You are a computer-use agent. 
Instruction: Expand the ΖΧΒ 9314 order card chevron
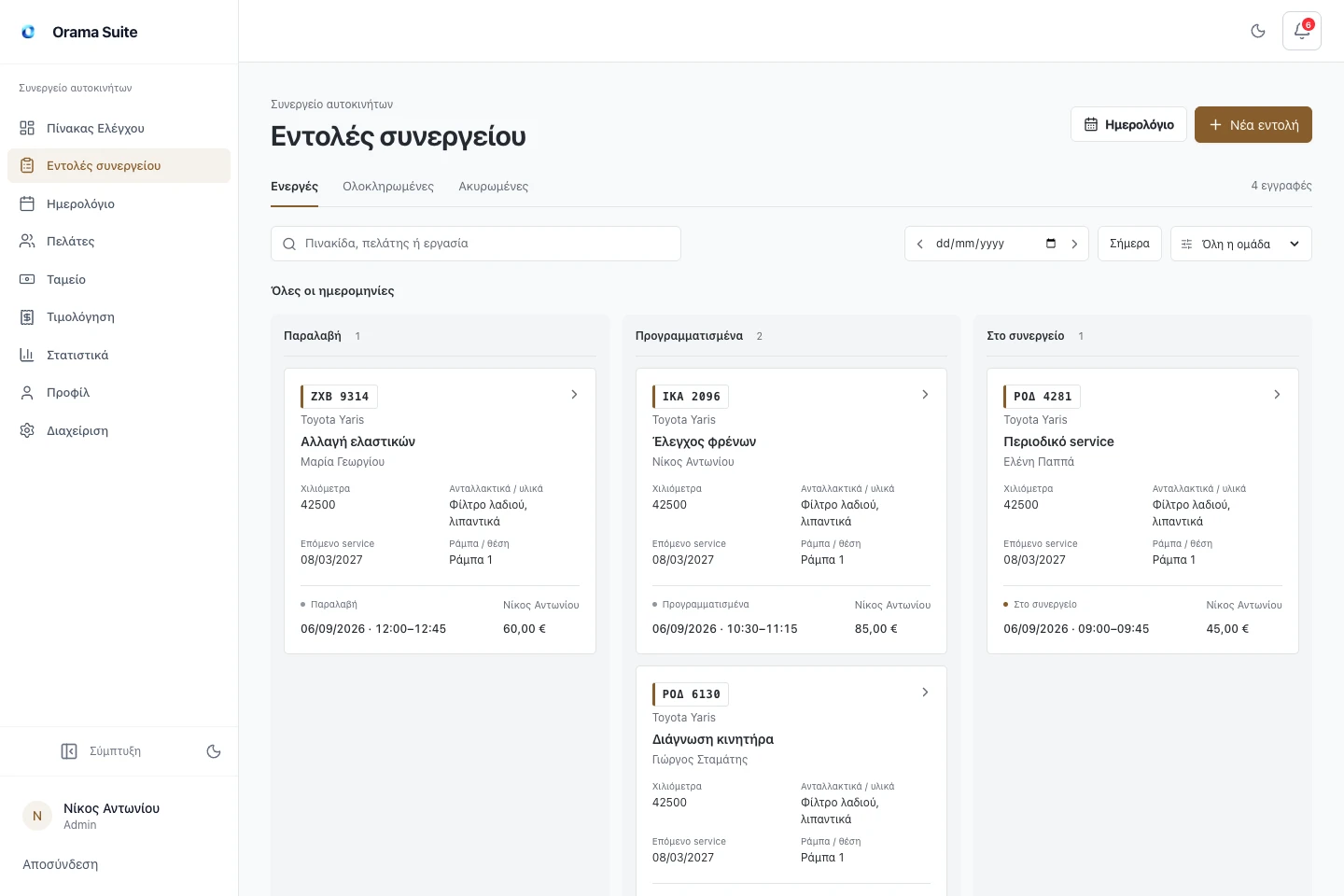pyautogui.click(x=574, y=395)
